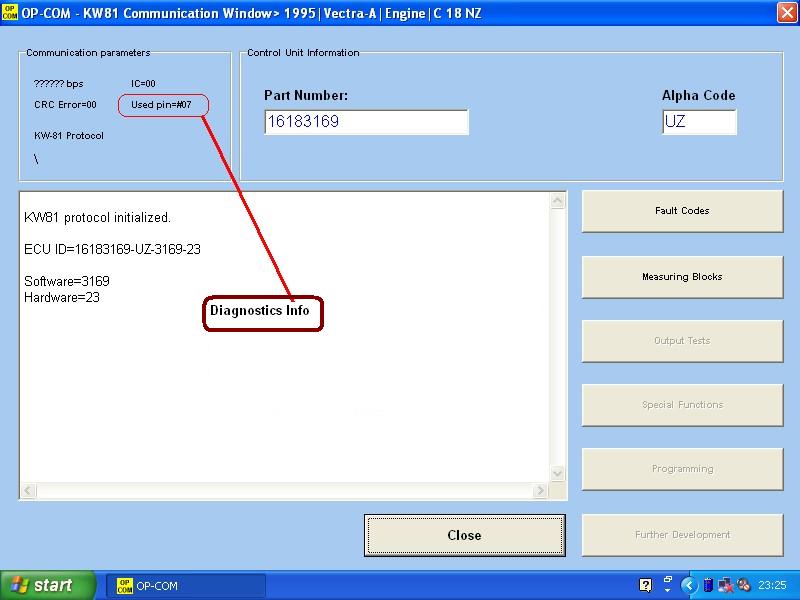
Task: Click the 'Hardware=23' line
Action: pyautogui.click(x=62, y=297)
